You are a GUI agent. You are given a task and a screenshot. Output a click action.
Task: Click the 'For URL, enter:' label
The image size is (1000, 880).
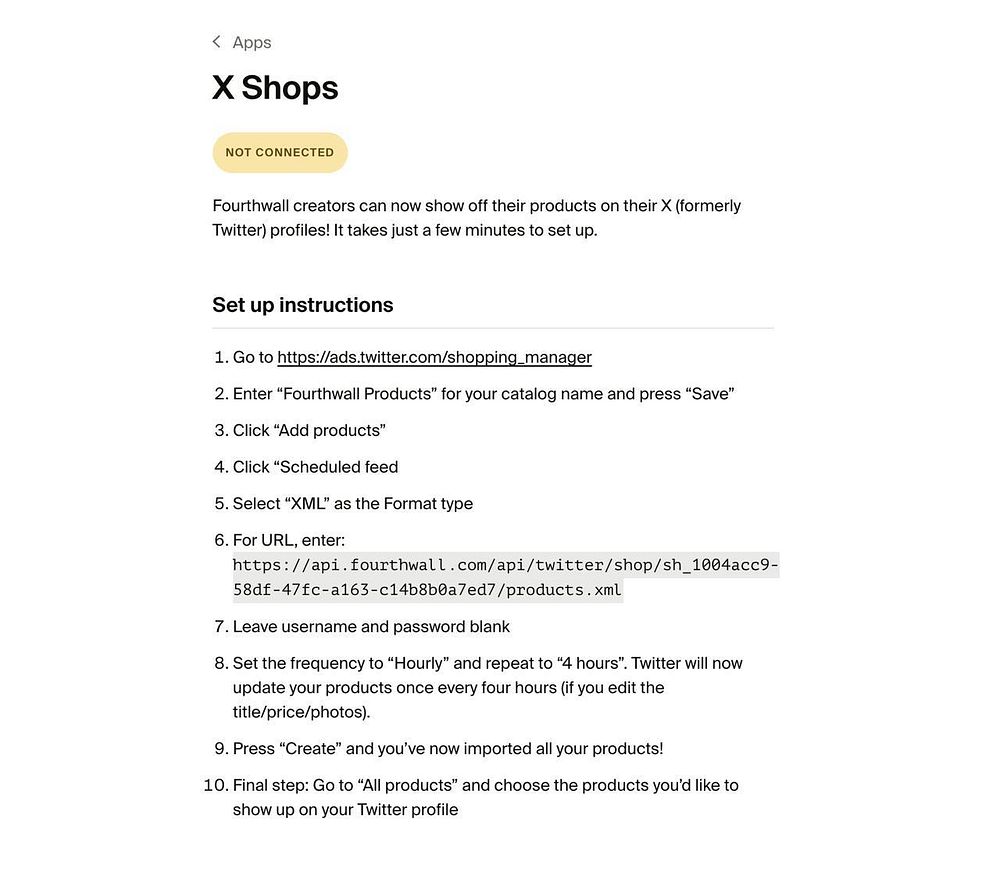(289, 540)
